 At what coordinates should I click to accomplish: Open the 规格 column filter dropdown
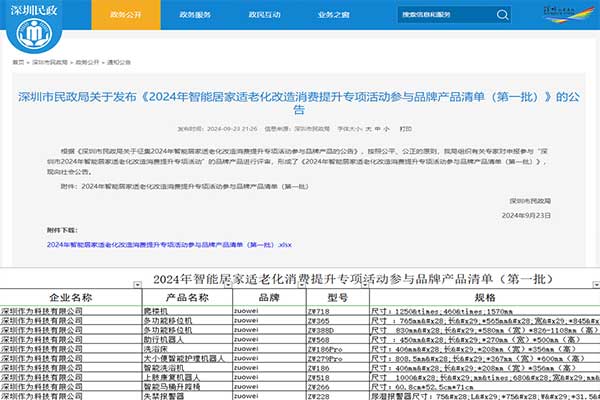click(x=596, y=284)
